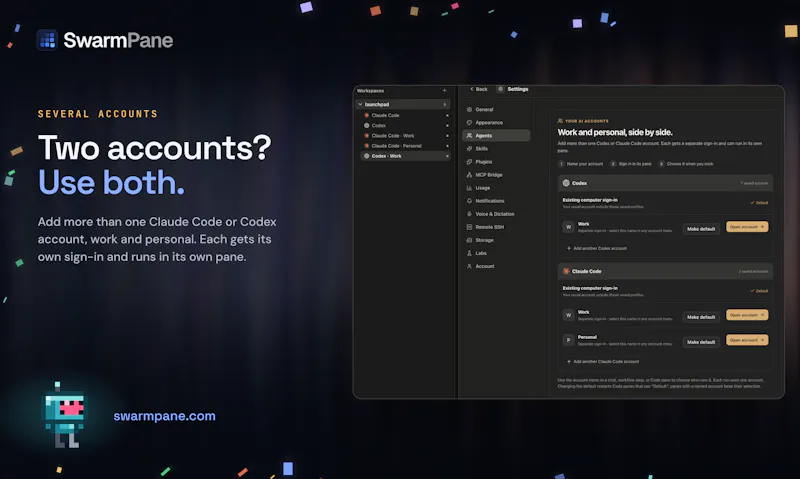Add another Codex account
800x479 pixels.
pos(597,248)
